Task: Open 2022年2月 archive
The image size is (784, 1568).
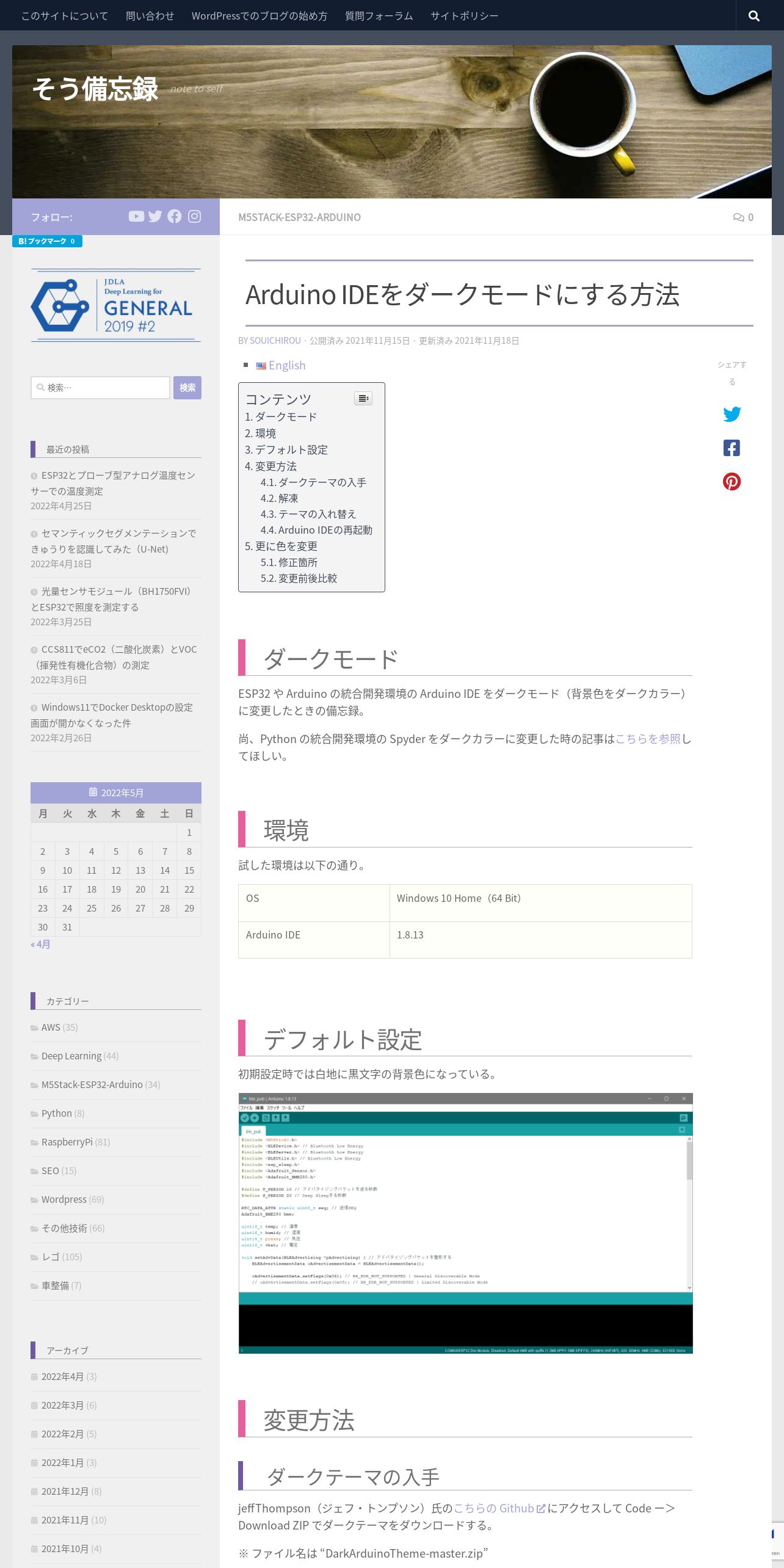Action: (62, 1434)
